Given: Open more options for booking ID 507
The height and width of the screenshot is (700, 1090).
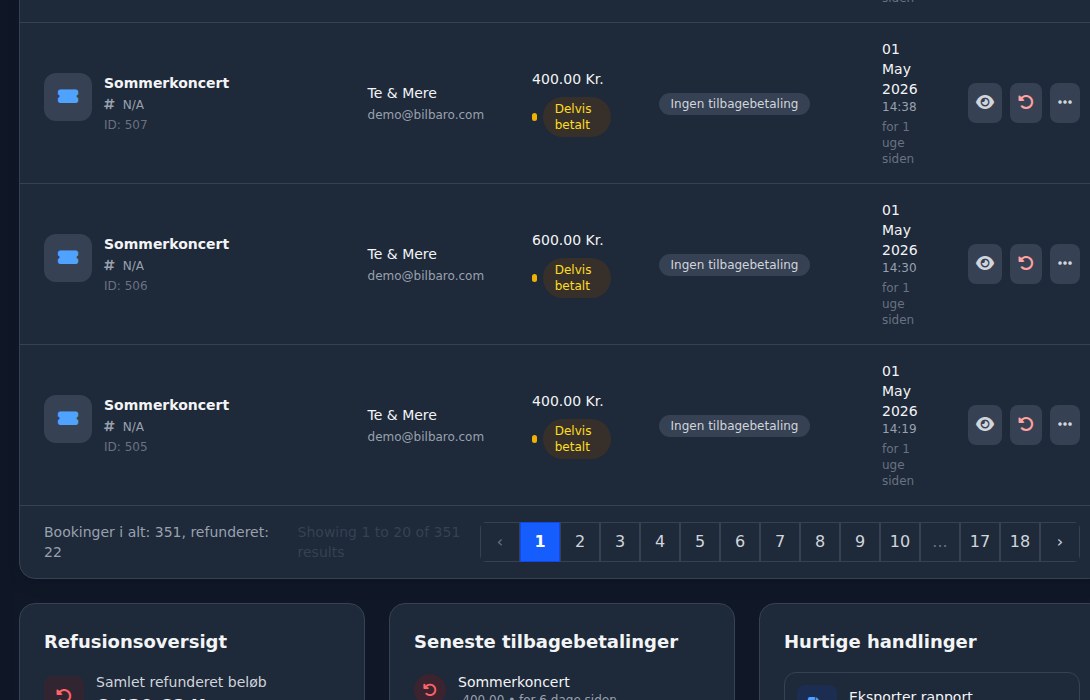Looking at the screenshot, I should click(x=1064, y=103).
